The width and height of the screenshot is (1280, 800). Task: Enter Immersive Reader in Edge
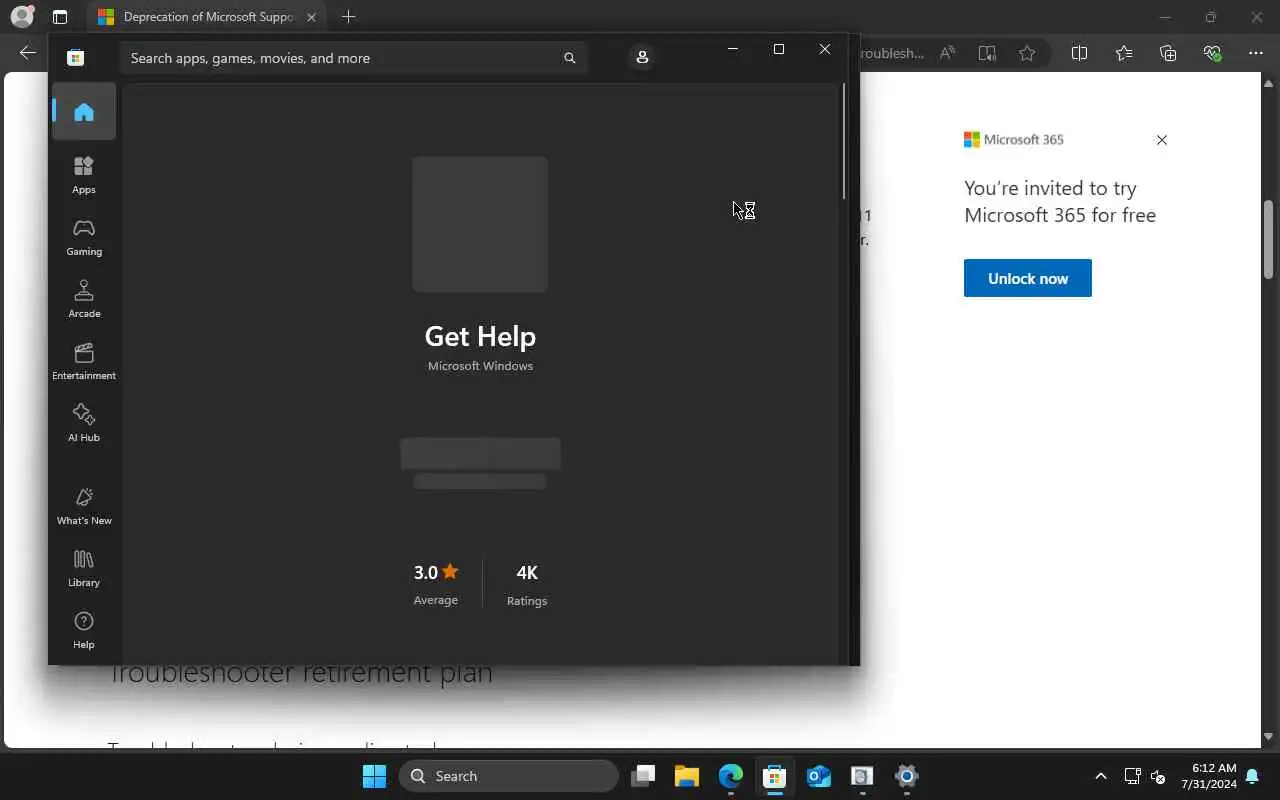[987, 53]
